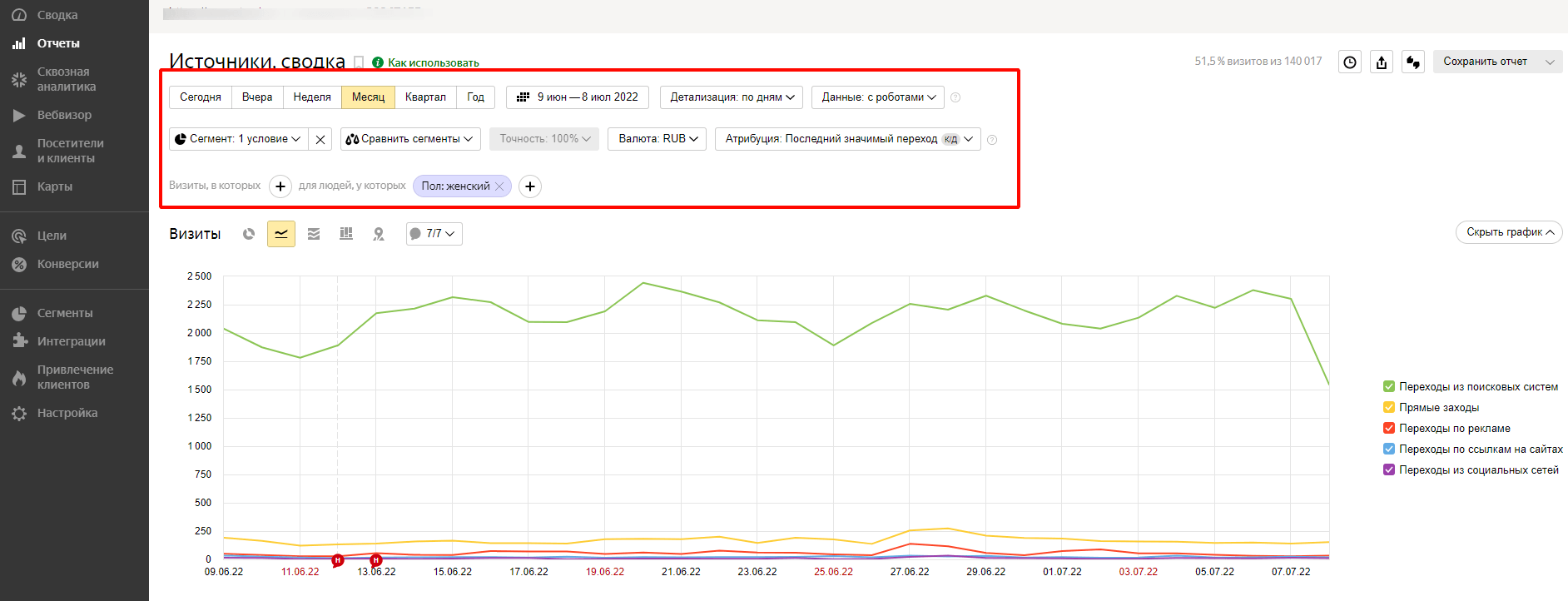The width and height of the screenshot is (1568, 601).
Task: Select the stacked area chart icon
Action: 314,234
